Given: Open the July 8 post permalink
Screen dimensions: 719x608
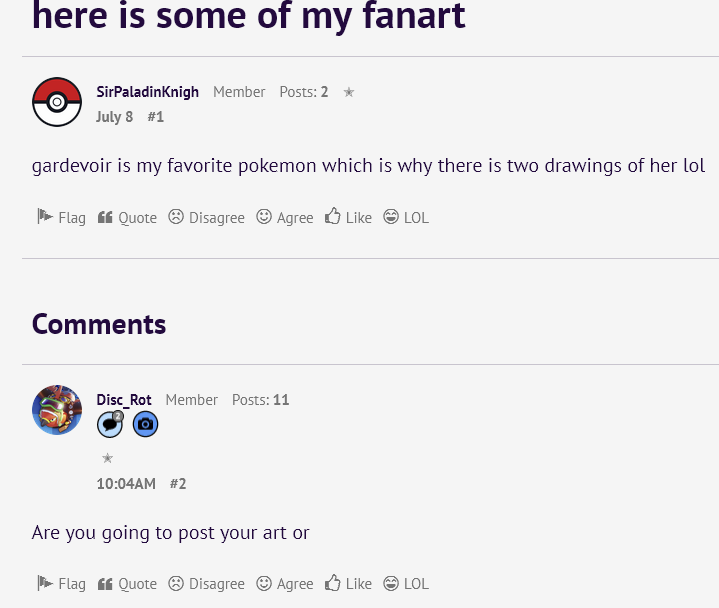Looking at the screenshot, I should 114,117.
